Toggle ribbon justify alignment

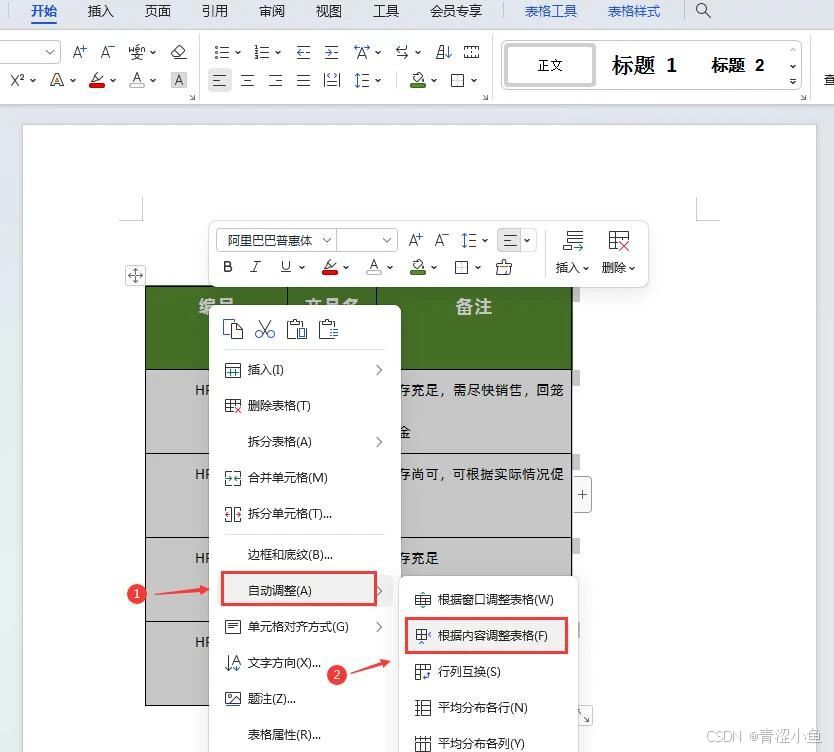304,80
